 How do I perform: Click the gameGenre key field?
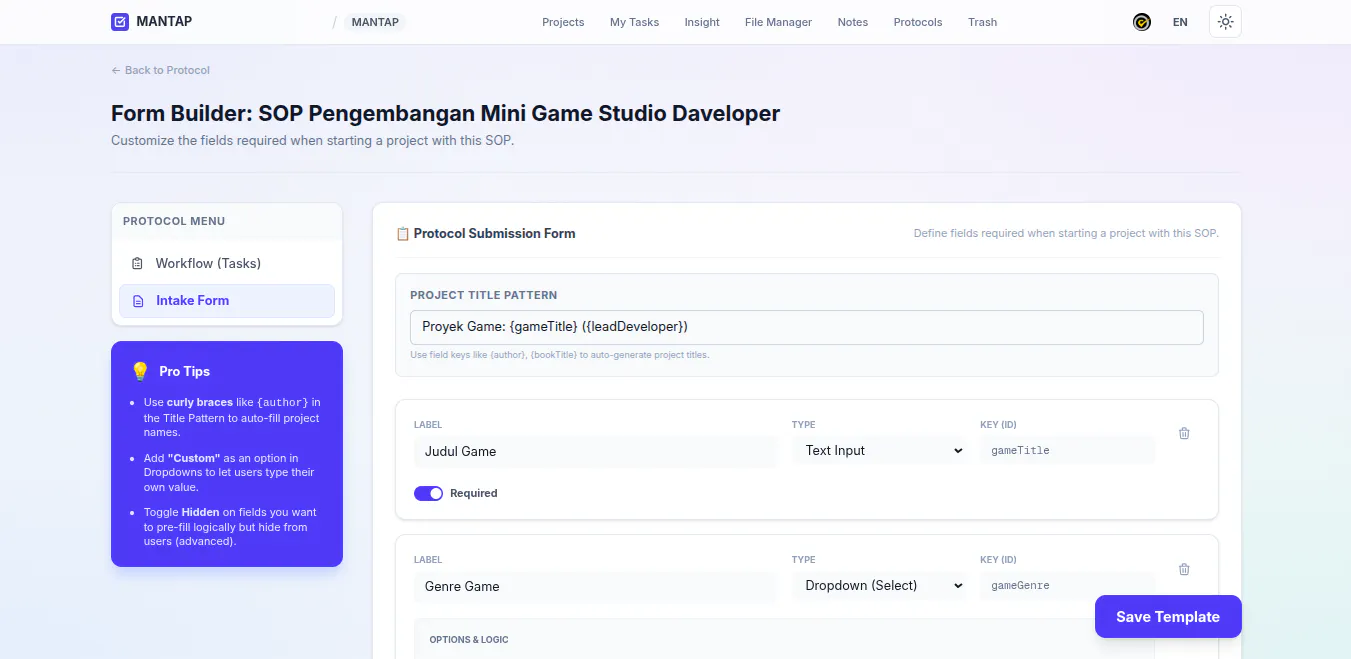[1067, 586]
